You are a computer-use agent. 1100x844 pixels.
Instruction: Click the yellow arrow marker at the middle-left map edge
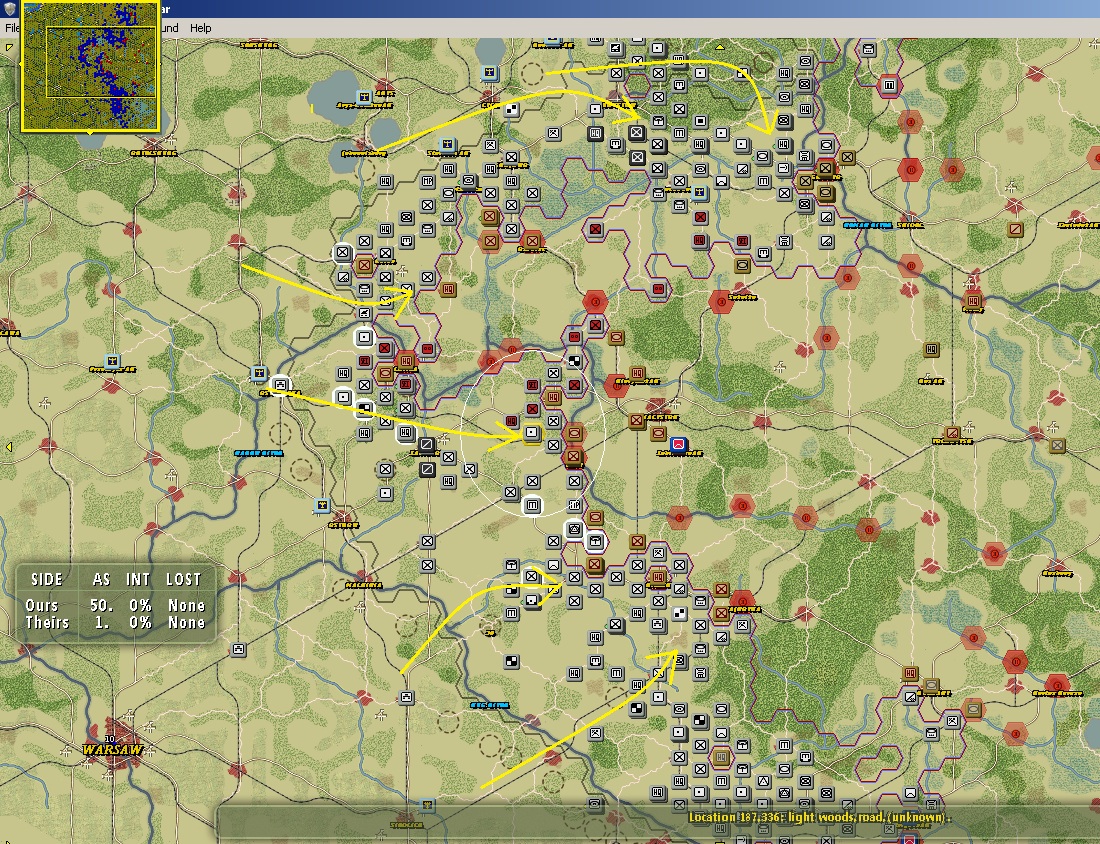point(8,447)
